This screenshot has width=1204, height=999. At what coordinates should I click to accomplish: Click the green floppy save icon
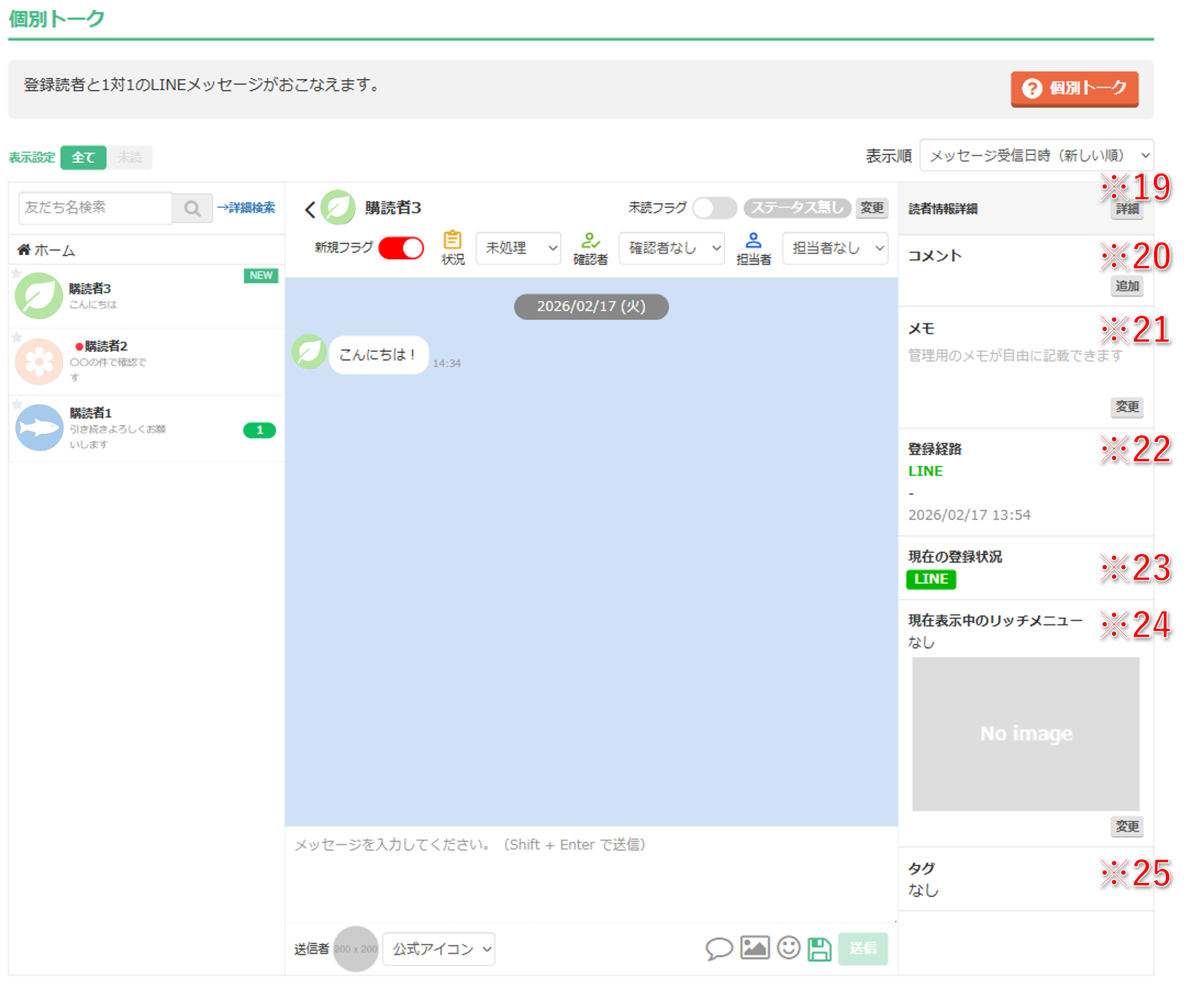click(x=820, y=948)
